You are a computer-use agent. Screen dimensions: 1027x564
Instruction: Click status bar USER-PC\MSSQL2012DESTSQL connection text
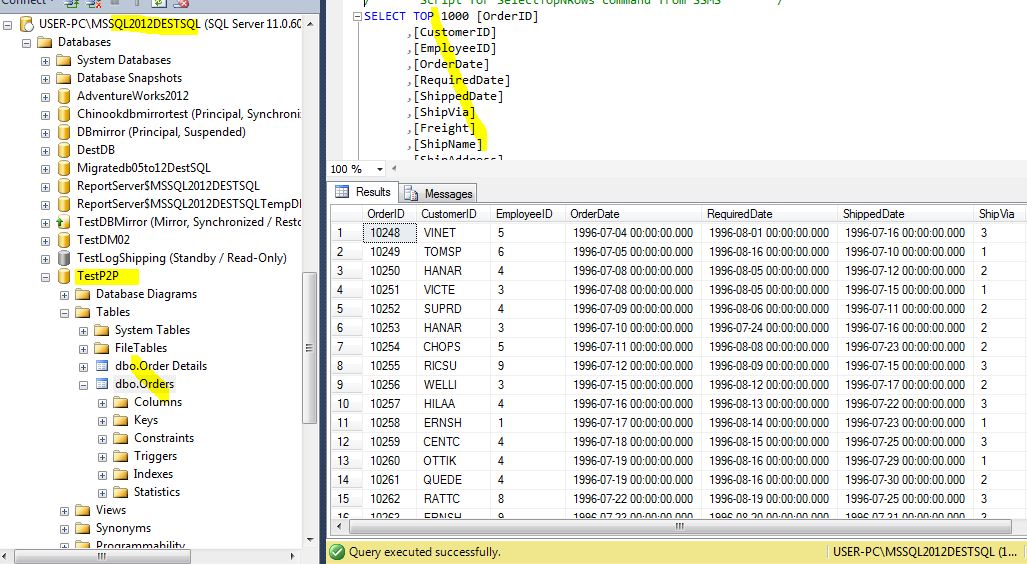pyautogui.click(x=924, y=552)
